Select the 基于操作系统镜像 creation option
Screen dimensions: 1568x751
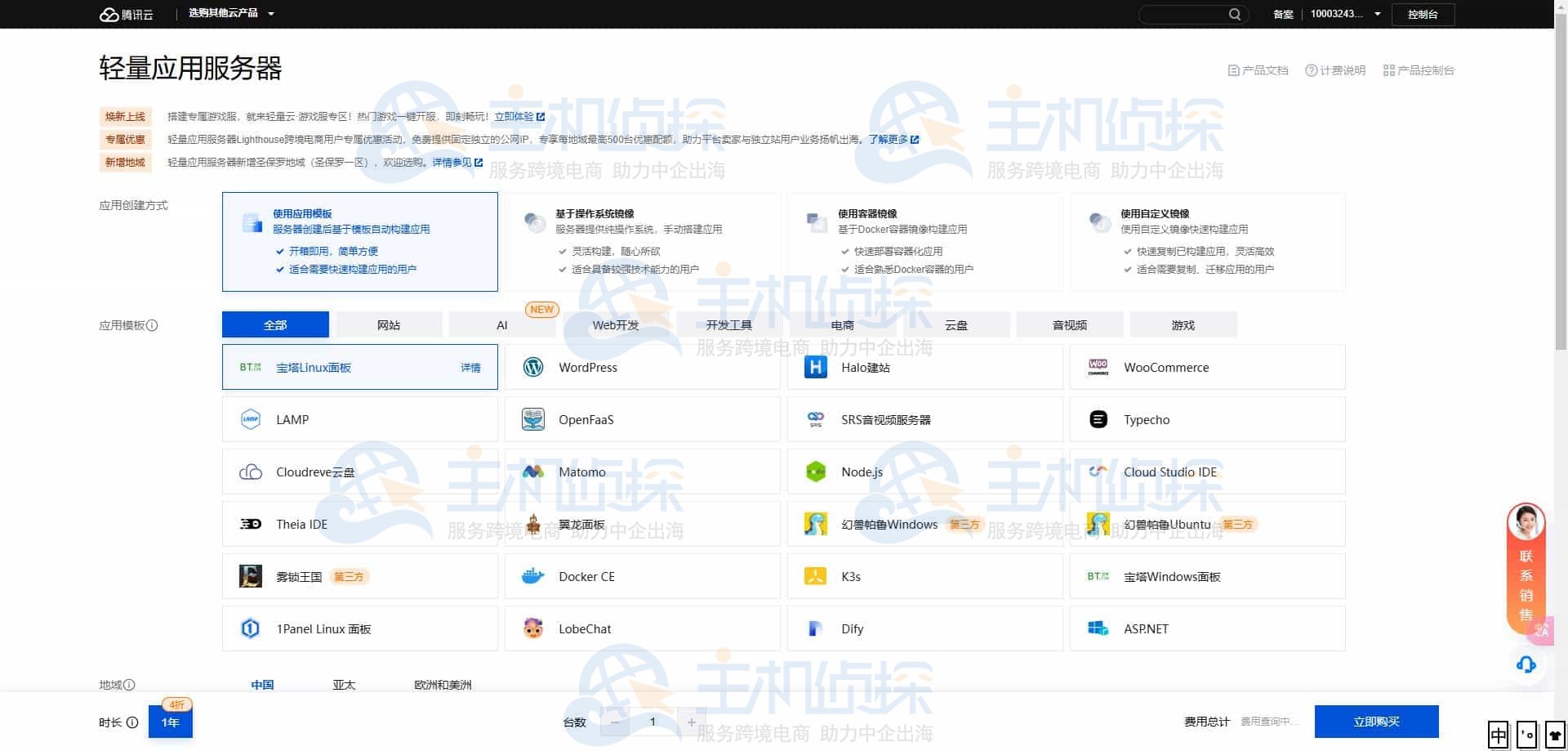click(x=642, y=242)
